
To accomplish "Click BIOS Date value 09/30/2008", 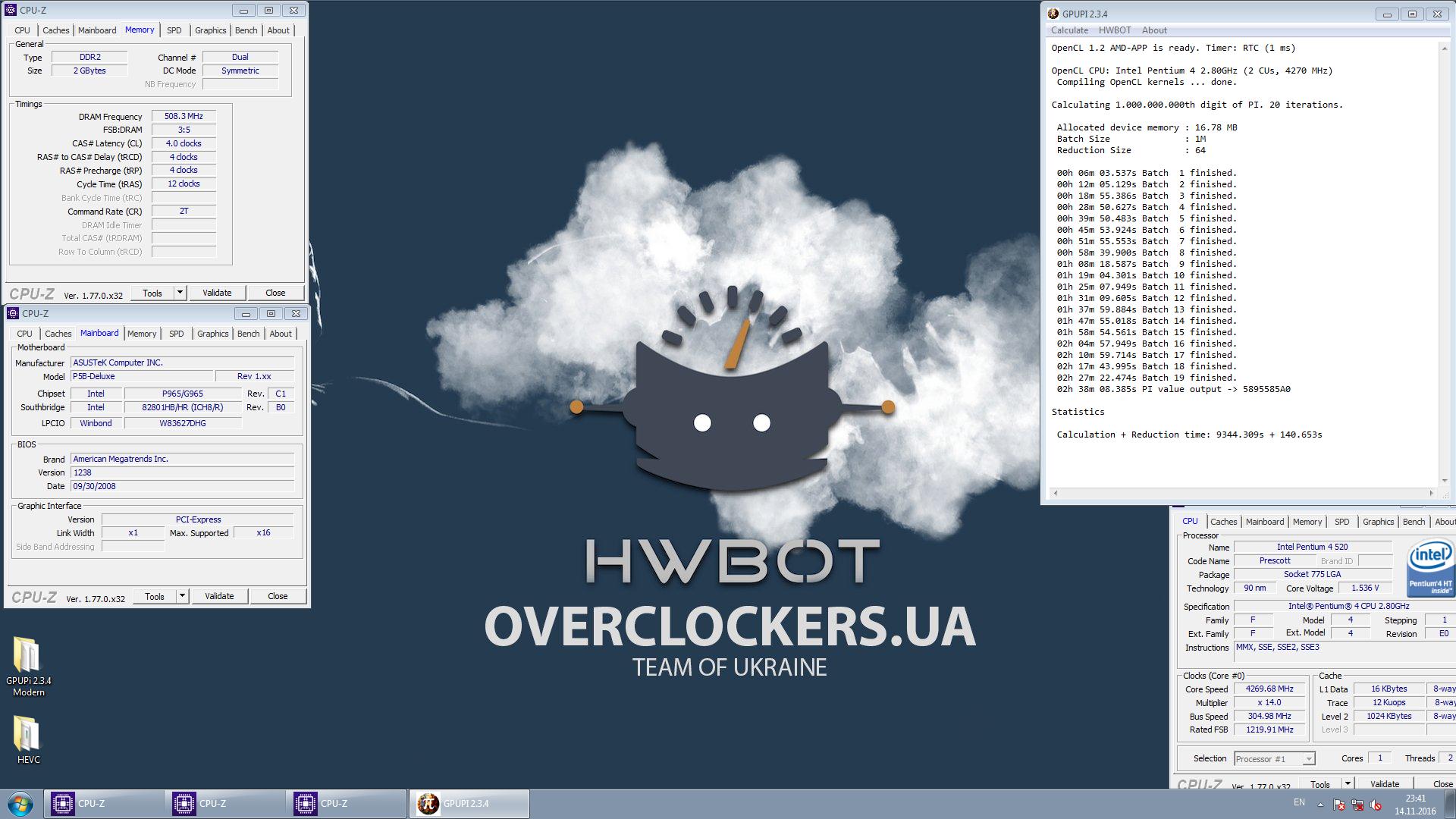I will [182, 486].
